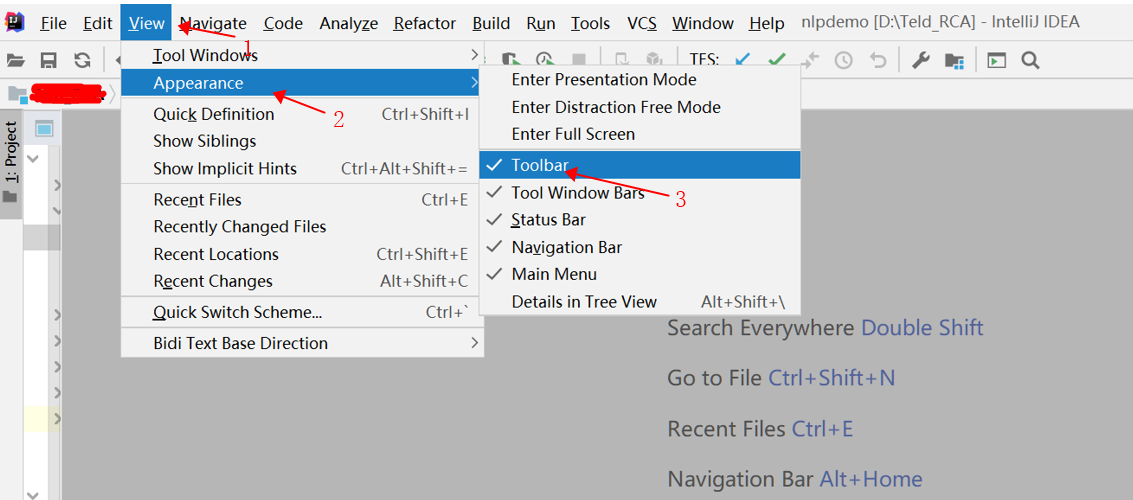Image resolution: width=1133 pixels, height=500 pixels.
Task: Open the Run menu
Action: coord(541,24)
